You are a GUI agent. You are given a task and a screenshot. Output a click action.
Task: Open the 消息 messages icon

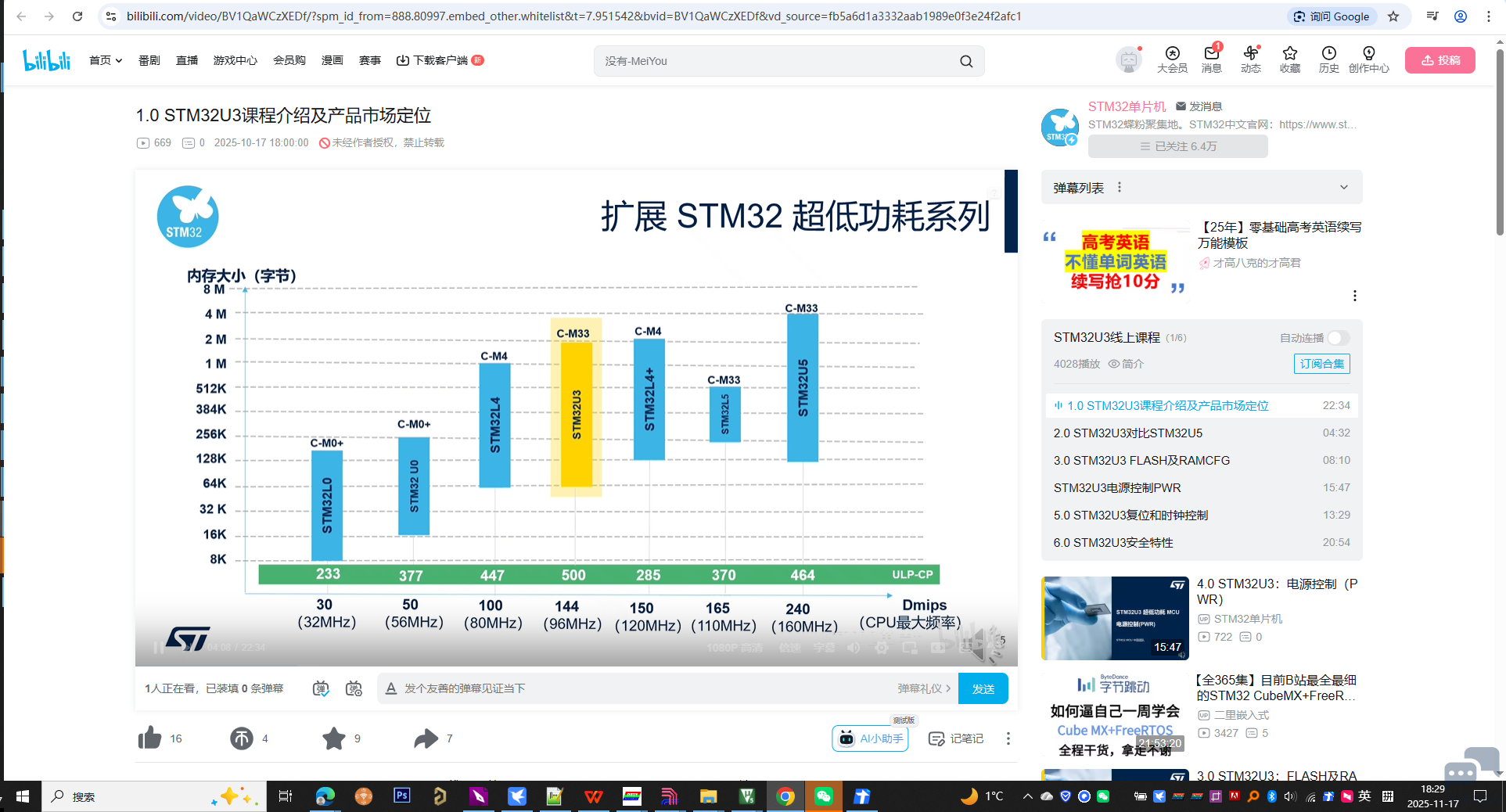(1211, 59)
